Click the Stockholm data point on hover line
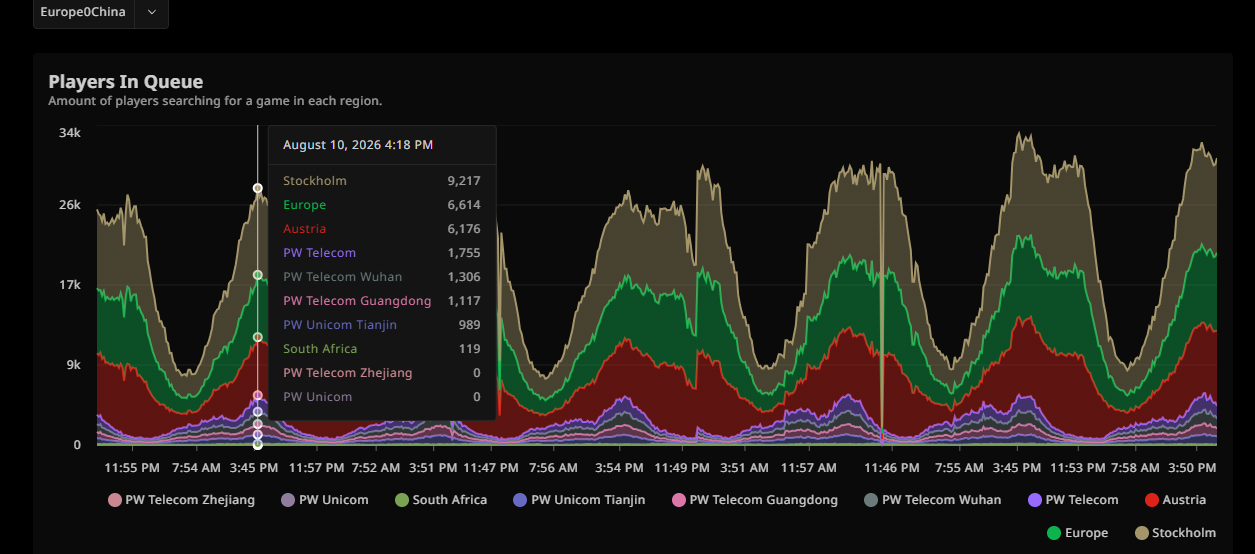The width and height of the screenshot is (1255, 554). click(x=258, y=188)
